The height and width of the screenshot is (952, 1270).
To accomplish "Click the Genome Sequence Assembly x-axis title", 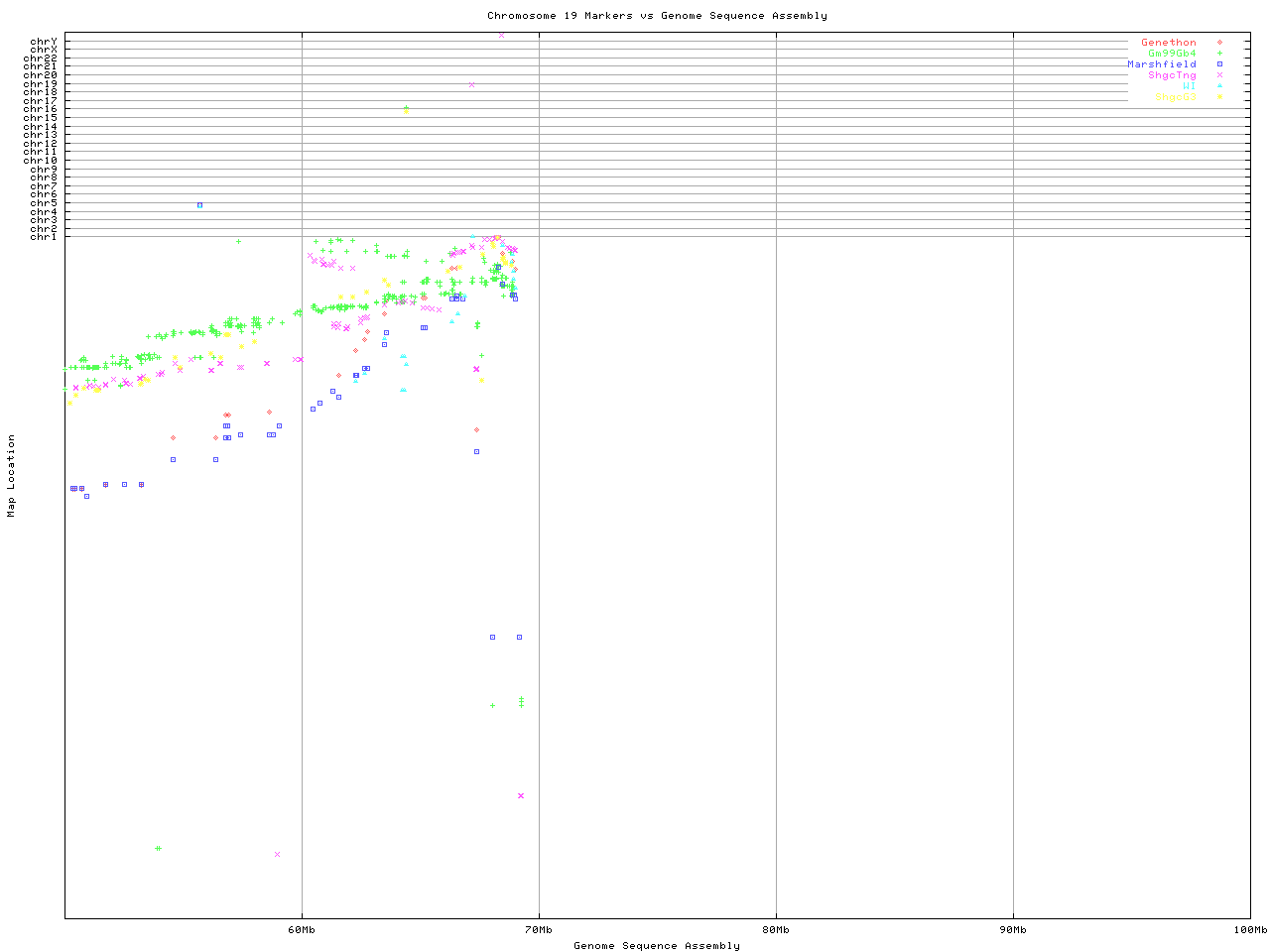I will pos(657,946).
